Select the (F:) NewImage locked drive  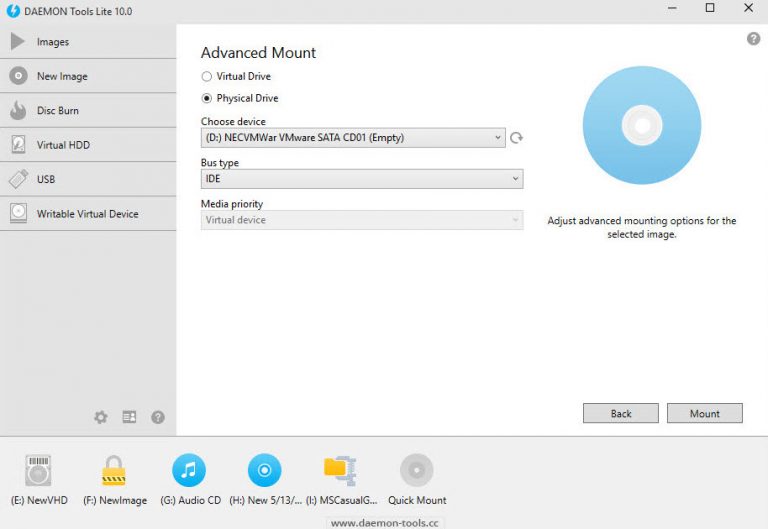click(x=114, y=470)
